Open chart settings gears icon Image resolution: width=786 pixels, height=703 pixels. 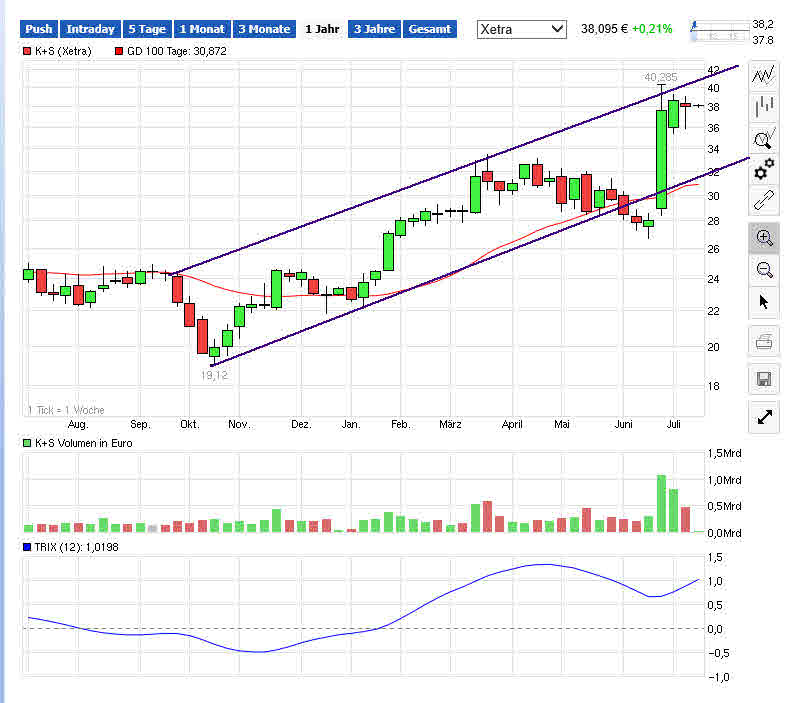click(764, 170)
